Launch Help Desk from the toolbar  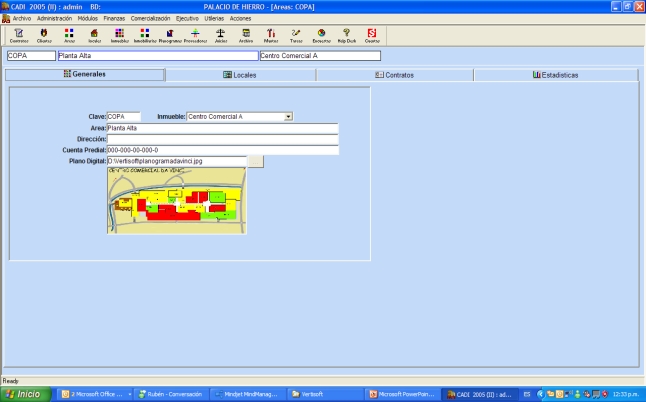(346, 35)
